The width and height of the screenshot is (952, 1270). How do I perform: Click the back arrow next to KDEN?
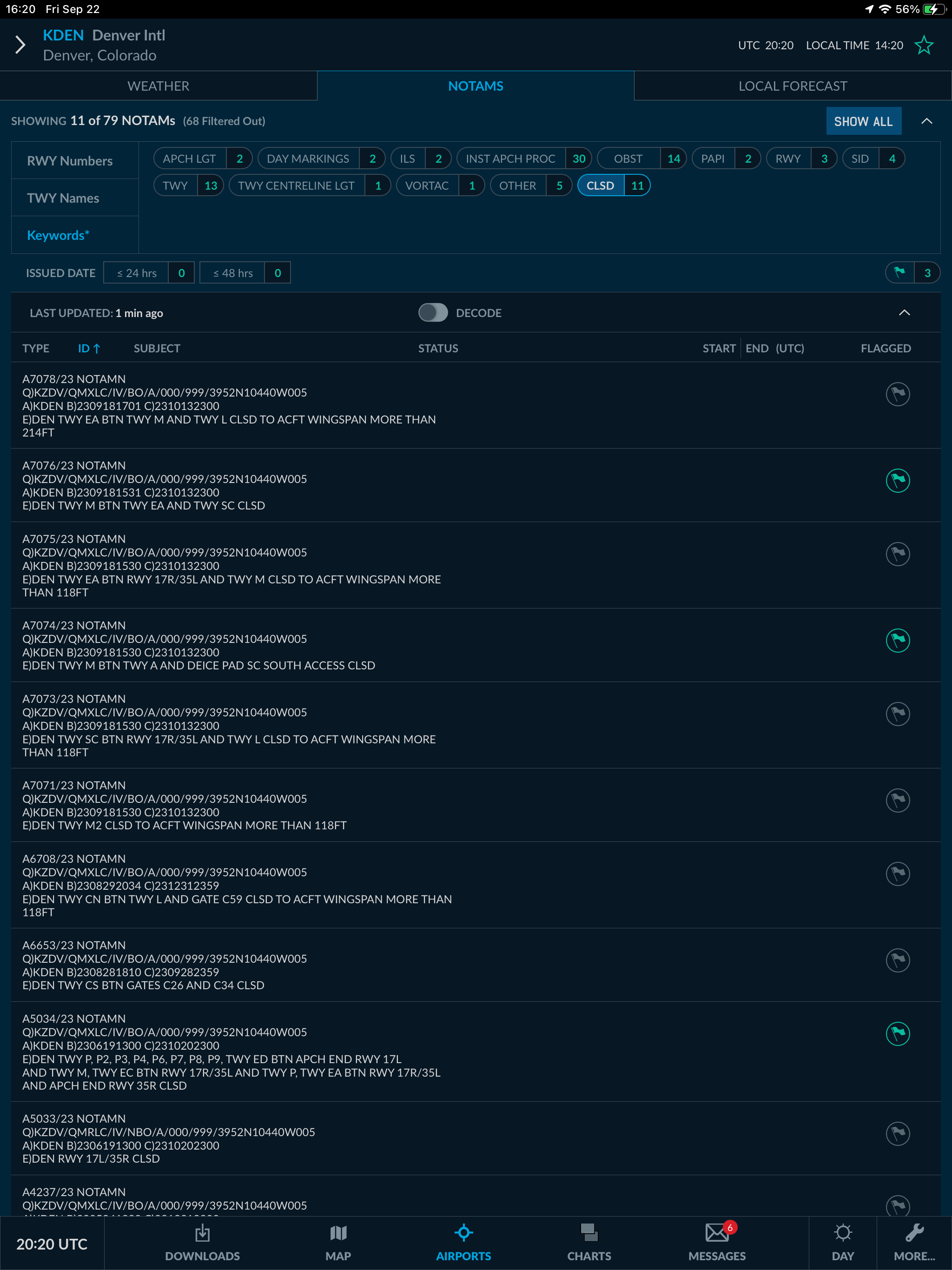tap(20, 44)
